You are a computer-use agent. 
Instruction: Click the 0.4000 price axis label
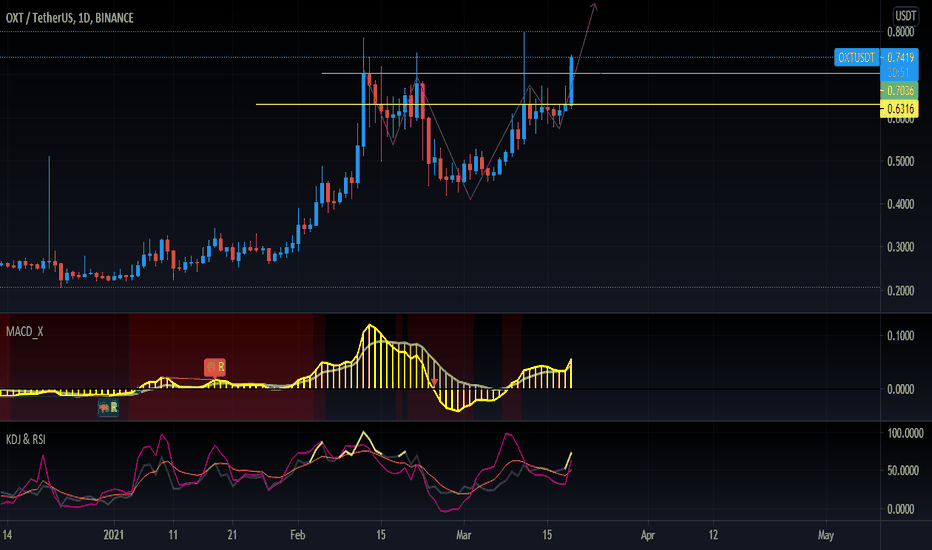(900, 204)
